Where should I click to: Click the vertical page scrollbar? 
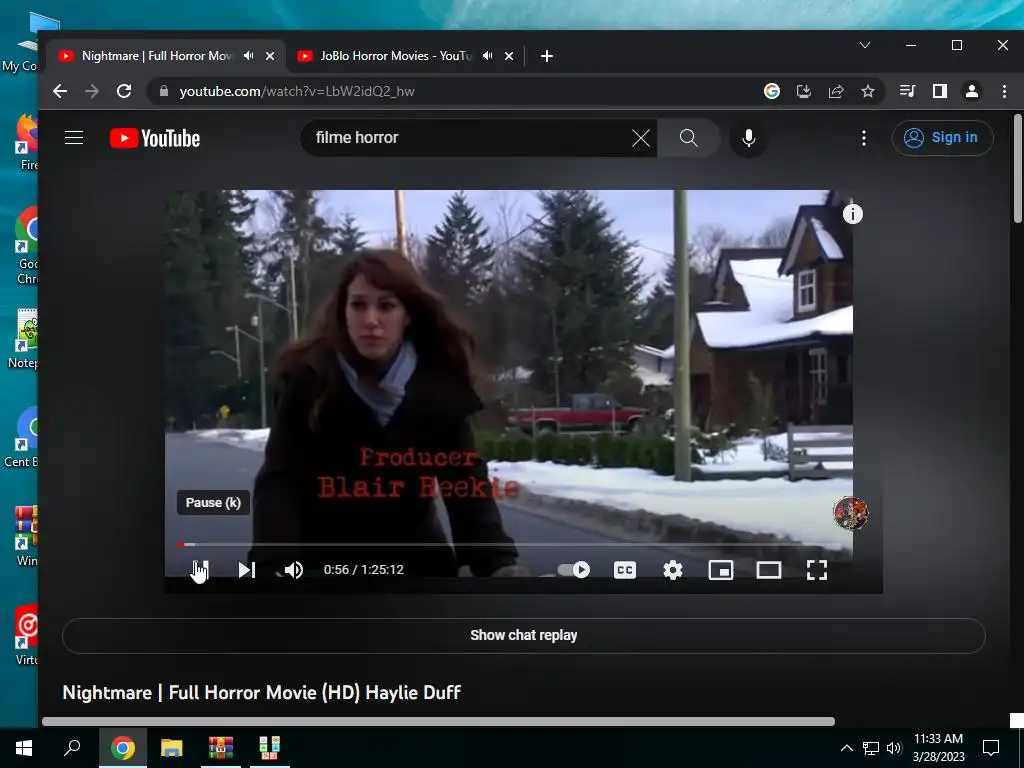(1017, 169)
